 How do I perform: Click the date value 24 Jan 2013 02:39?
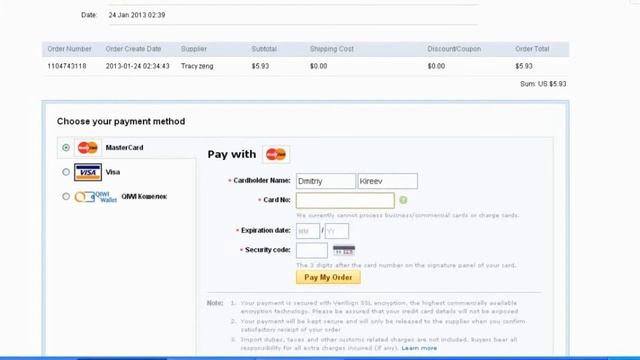[x=137, y=15]
